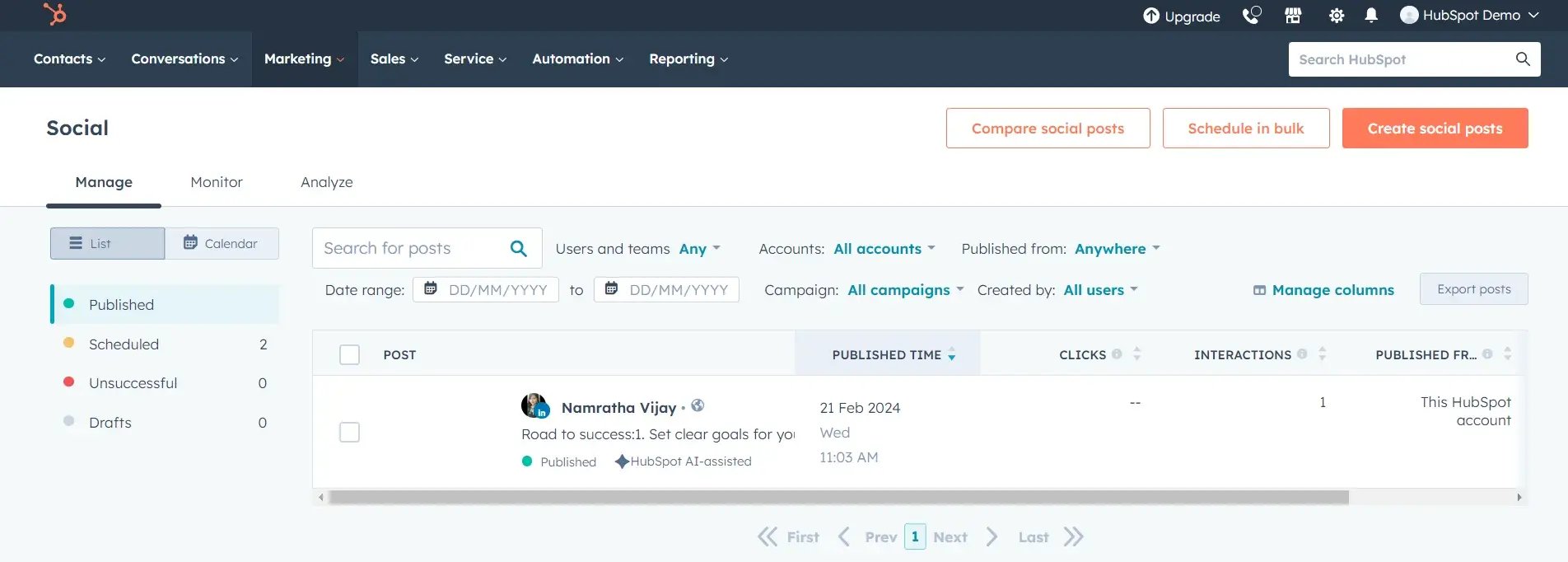
Task: Open the Sales menu
Action: point(394,59)
